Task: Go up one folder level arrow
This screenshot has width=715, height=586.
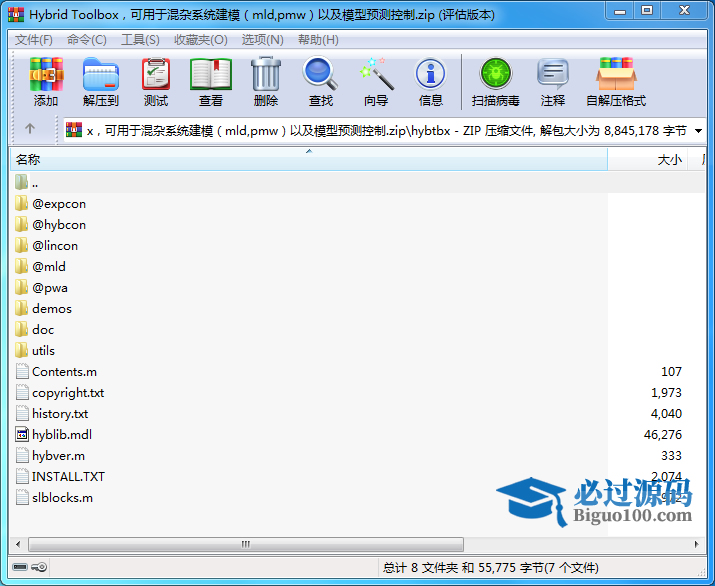Action: 30,129
